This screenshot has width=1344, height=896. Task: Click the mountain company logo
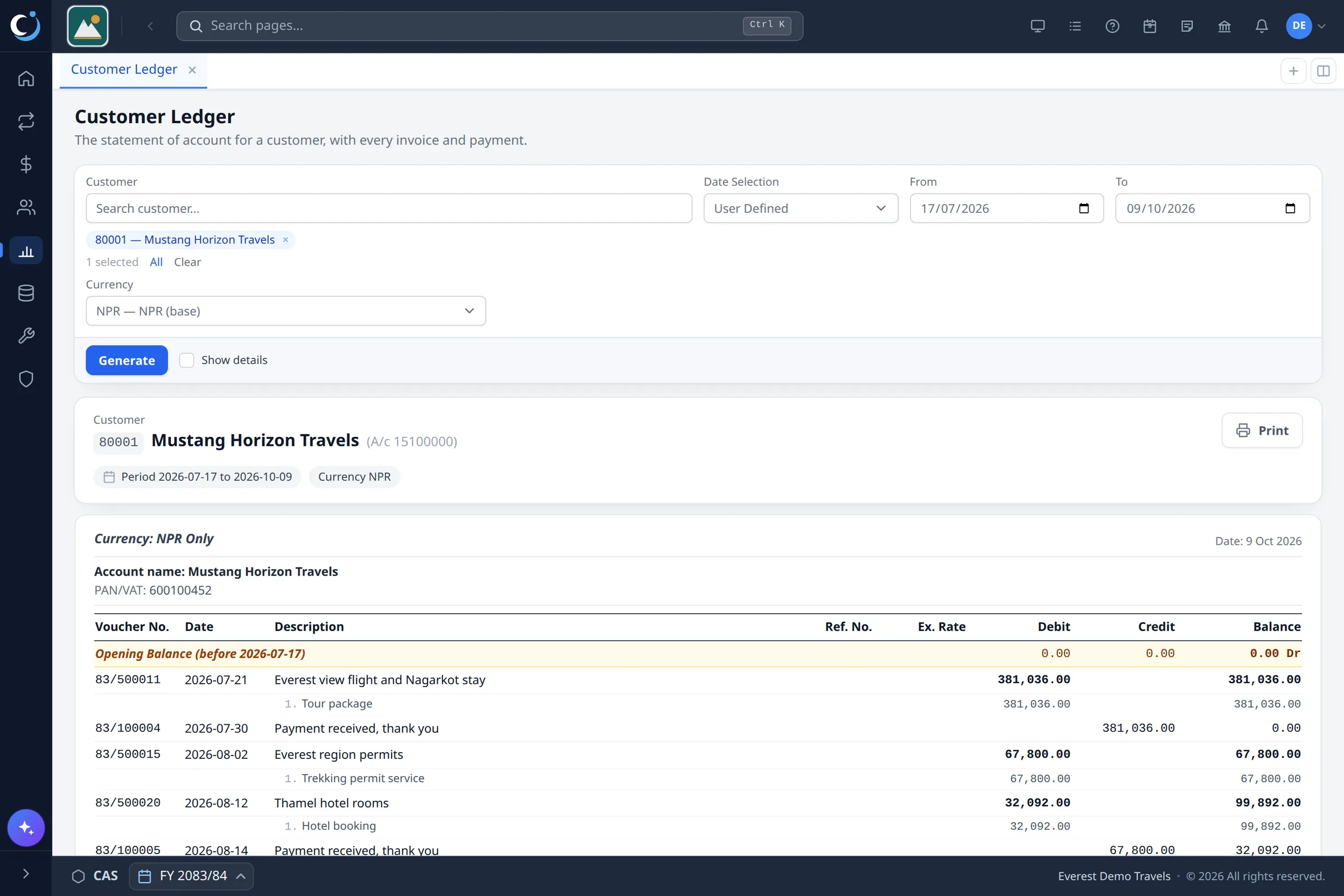pos(87,26)
